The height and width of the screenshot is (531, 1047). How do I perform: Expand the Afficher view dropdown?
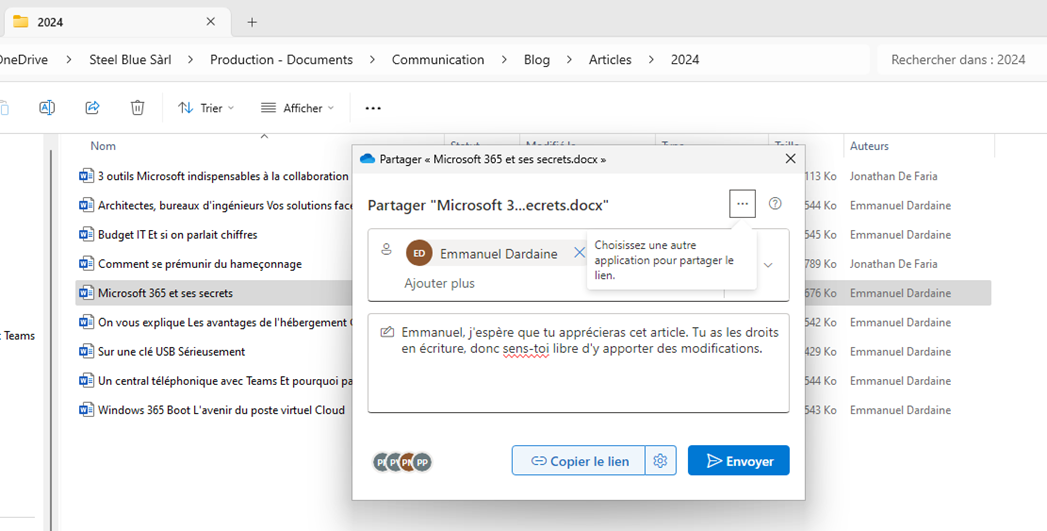tap(297, 108)
